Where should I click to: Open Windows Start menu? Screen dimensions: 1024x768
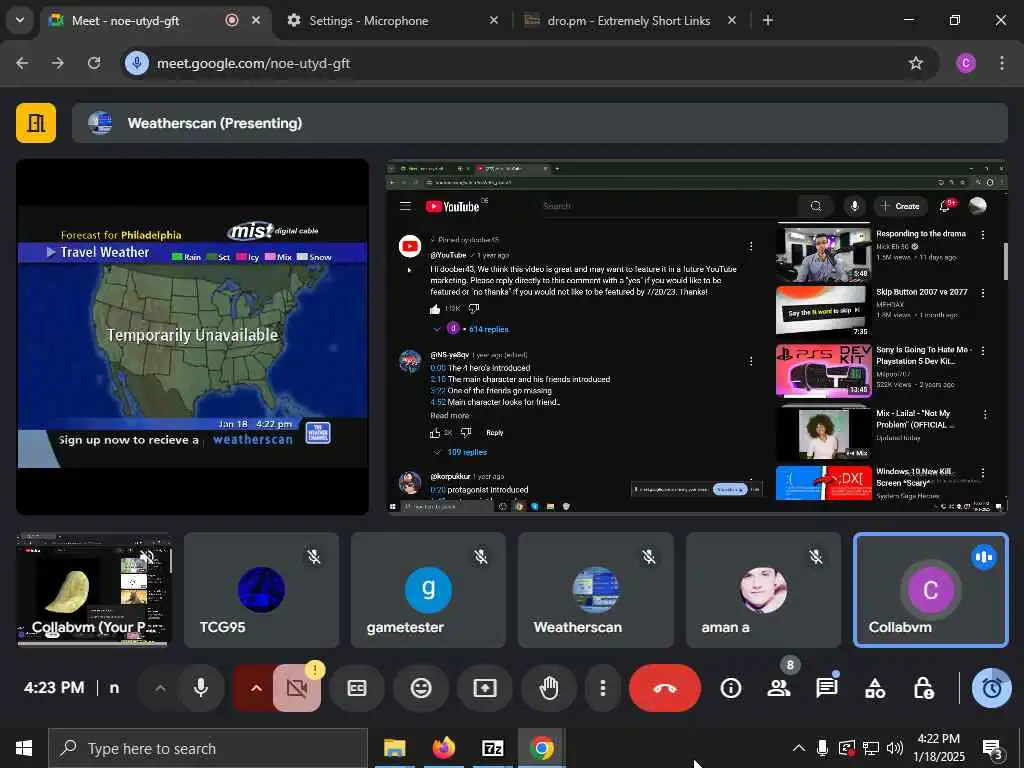[24, 748]
